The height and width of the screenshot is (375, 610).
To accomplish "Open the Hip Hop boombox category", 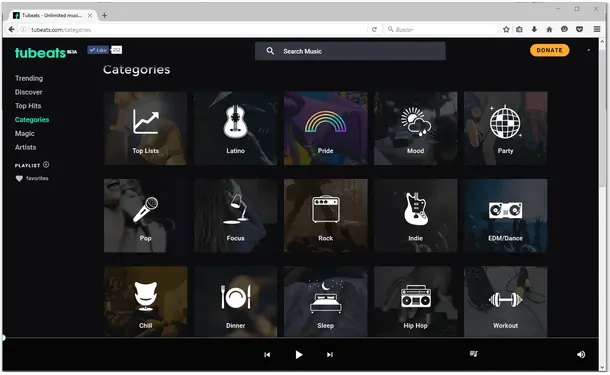I will coord(415,301).
